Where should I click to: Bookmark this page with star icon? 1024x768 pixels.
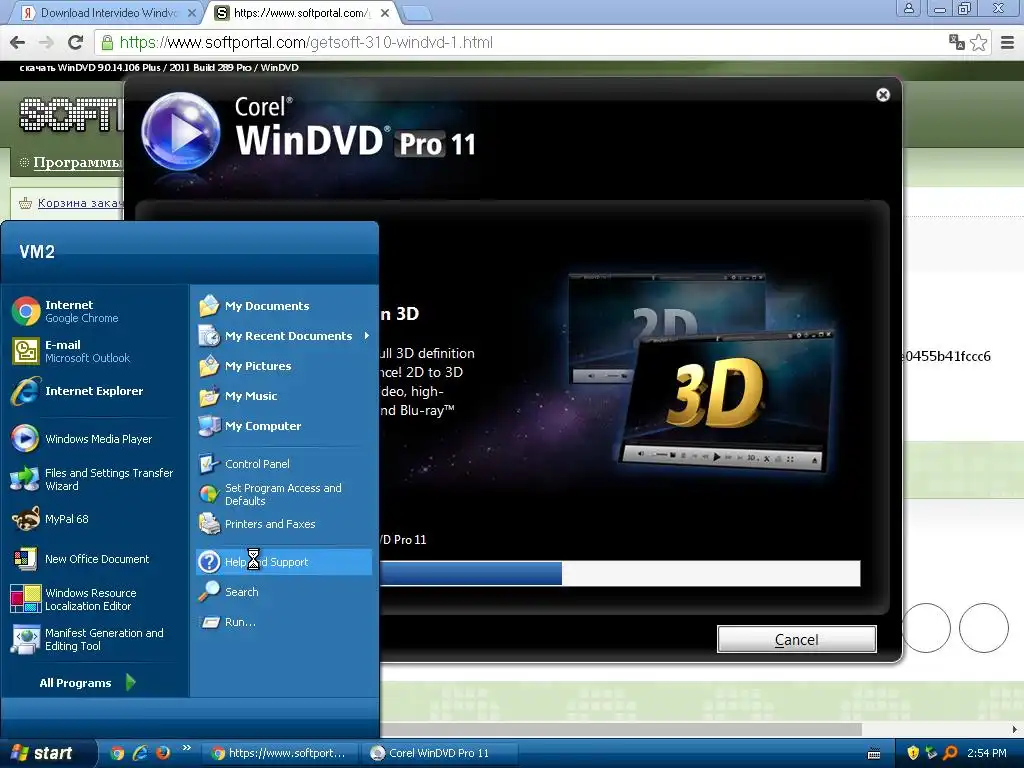[x=978, y=42]
